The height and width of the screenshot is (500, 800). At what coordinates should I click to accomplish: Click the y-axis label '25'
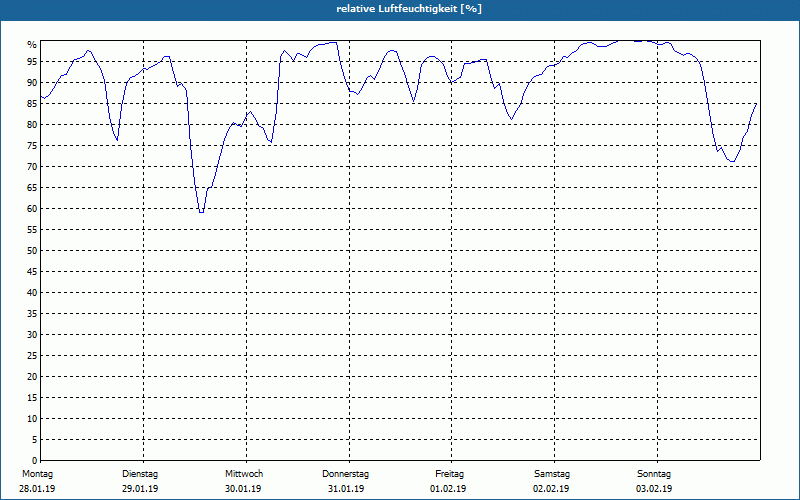click(32, 356)
